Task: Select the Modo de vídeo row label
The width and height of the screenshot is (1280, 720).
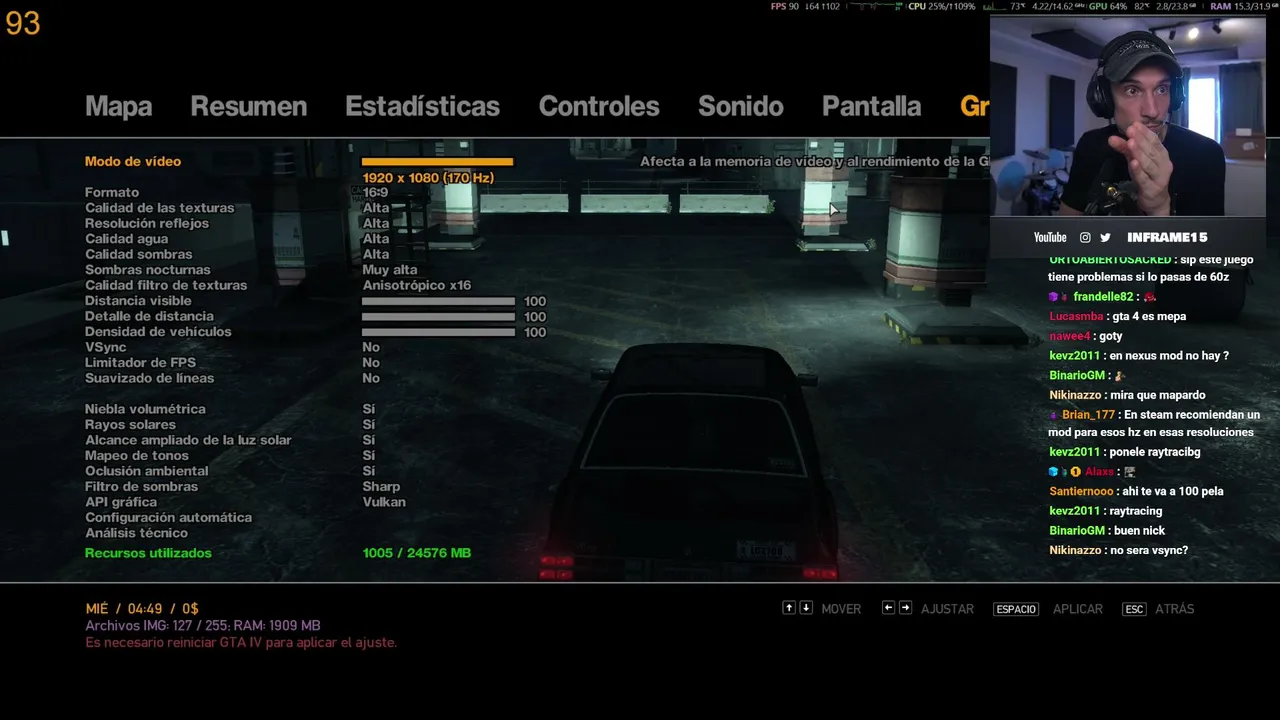Action: coord(133,161)
